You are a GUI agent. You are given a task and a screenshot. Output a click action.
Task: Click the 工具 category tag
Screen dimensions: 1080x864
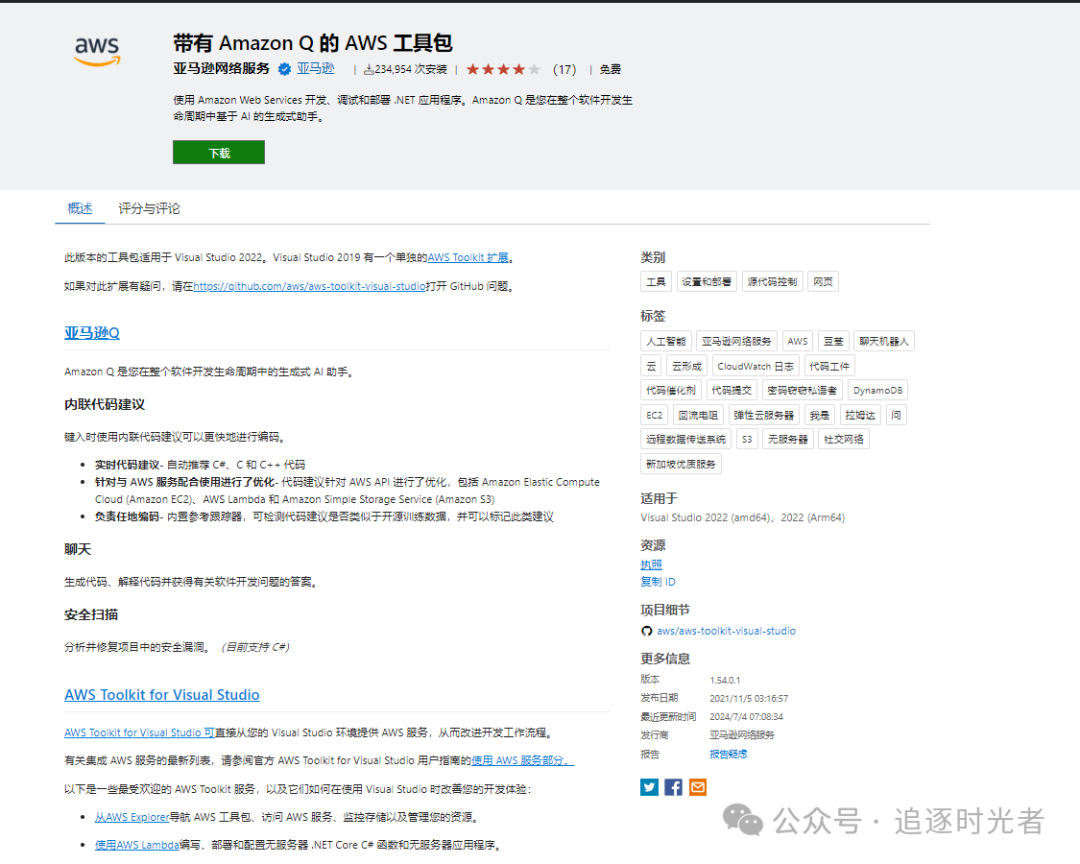[x=656, y=281]
